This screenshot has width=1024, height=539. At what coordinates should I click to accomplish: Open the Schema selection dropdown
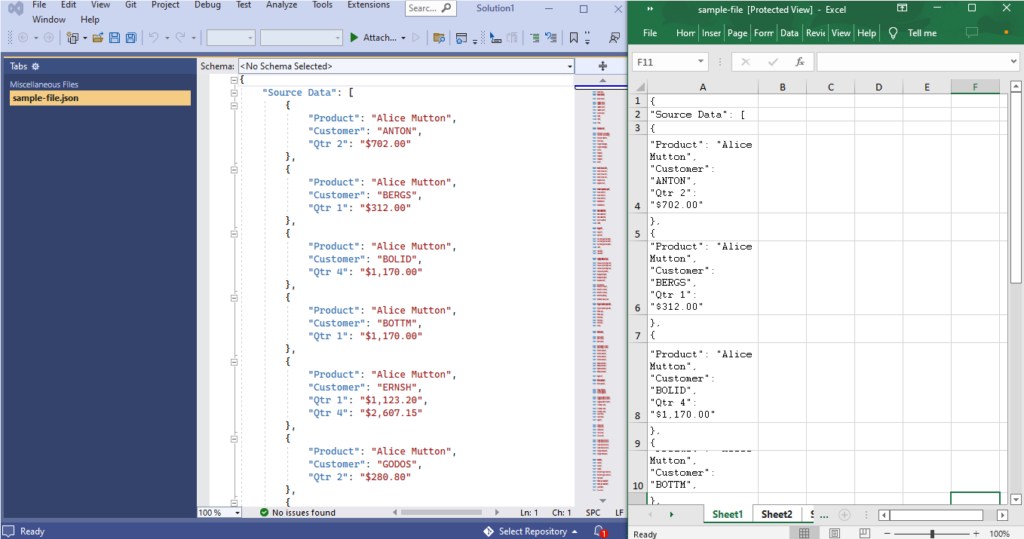click(569, 66)
